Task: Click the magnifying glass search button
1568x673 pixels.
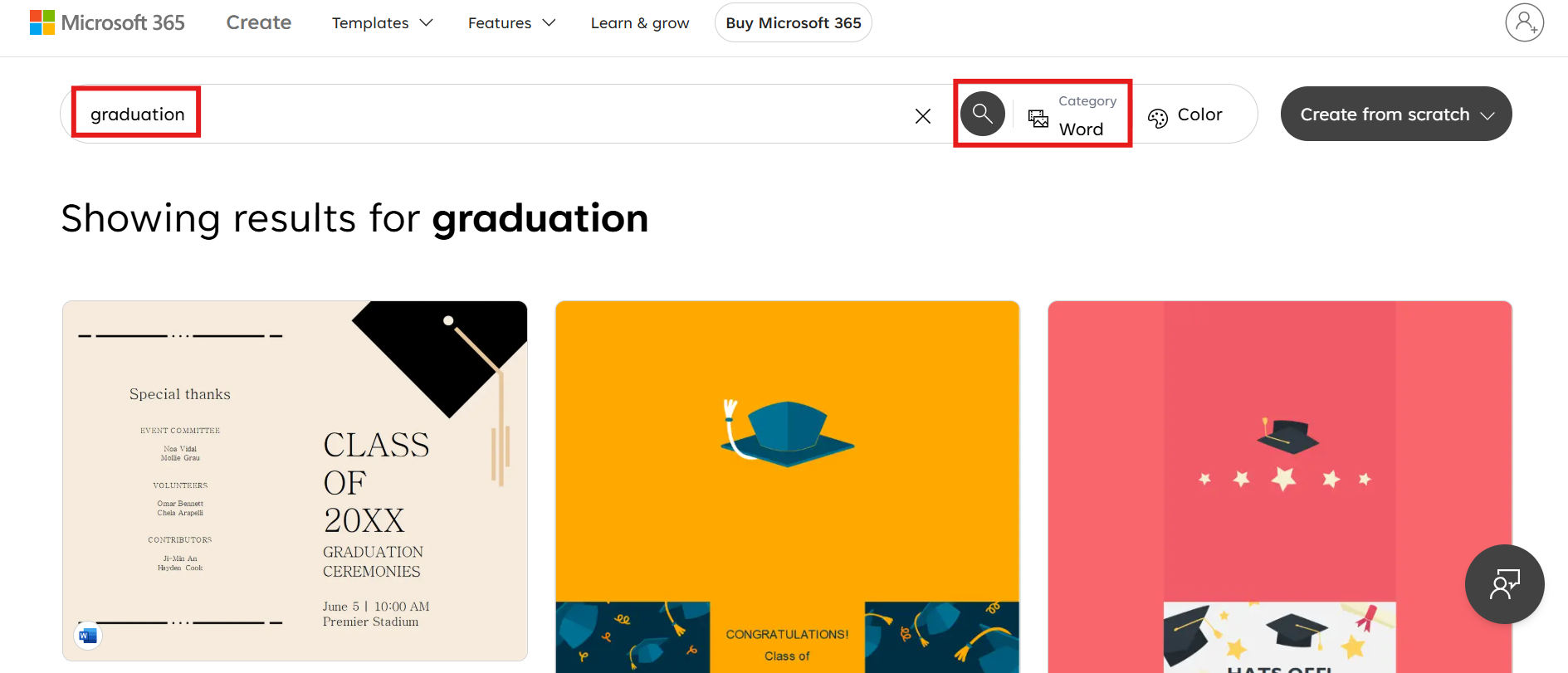Action: tap(982, 114)
